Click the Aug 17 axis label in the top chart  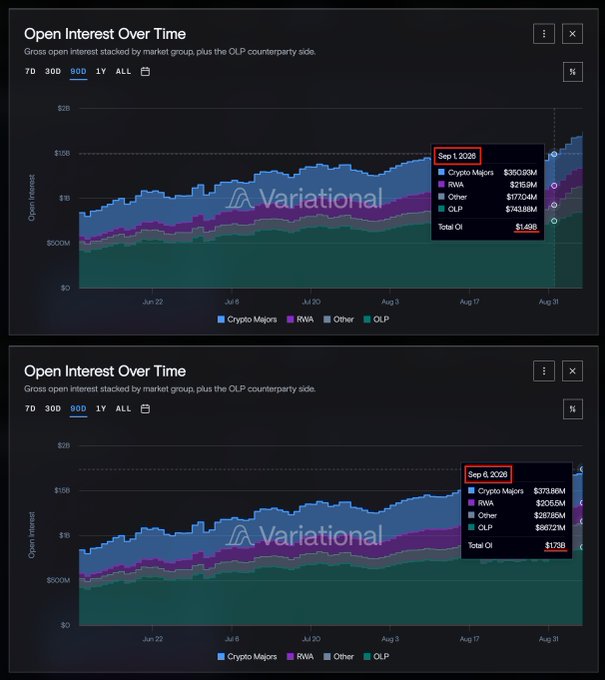coord(469,302)
